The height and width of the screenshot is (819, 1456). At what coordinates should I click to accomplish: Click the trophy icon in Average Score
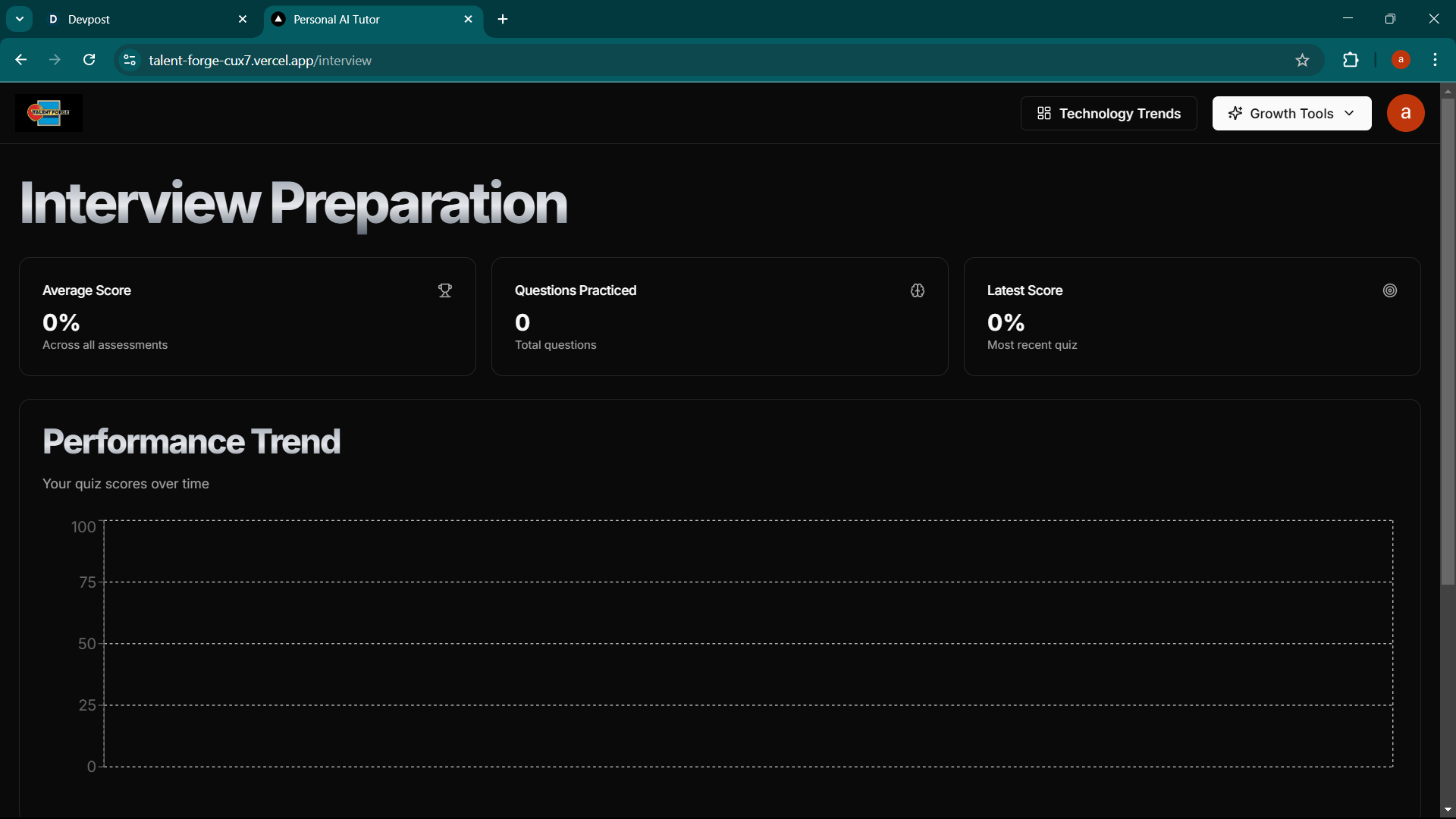coord(445,290)
